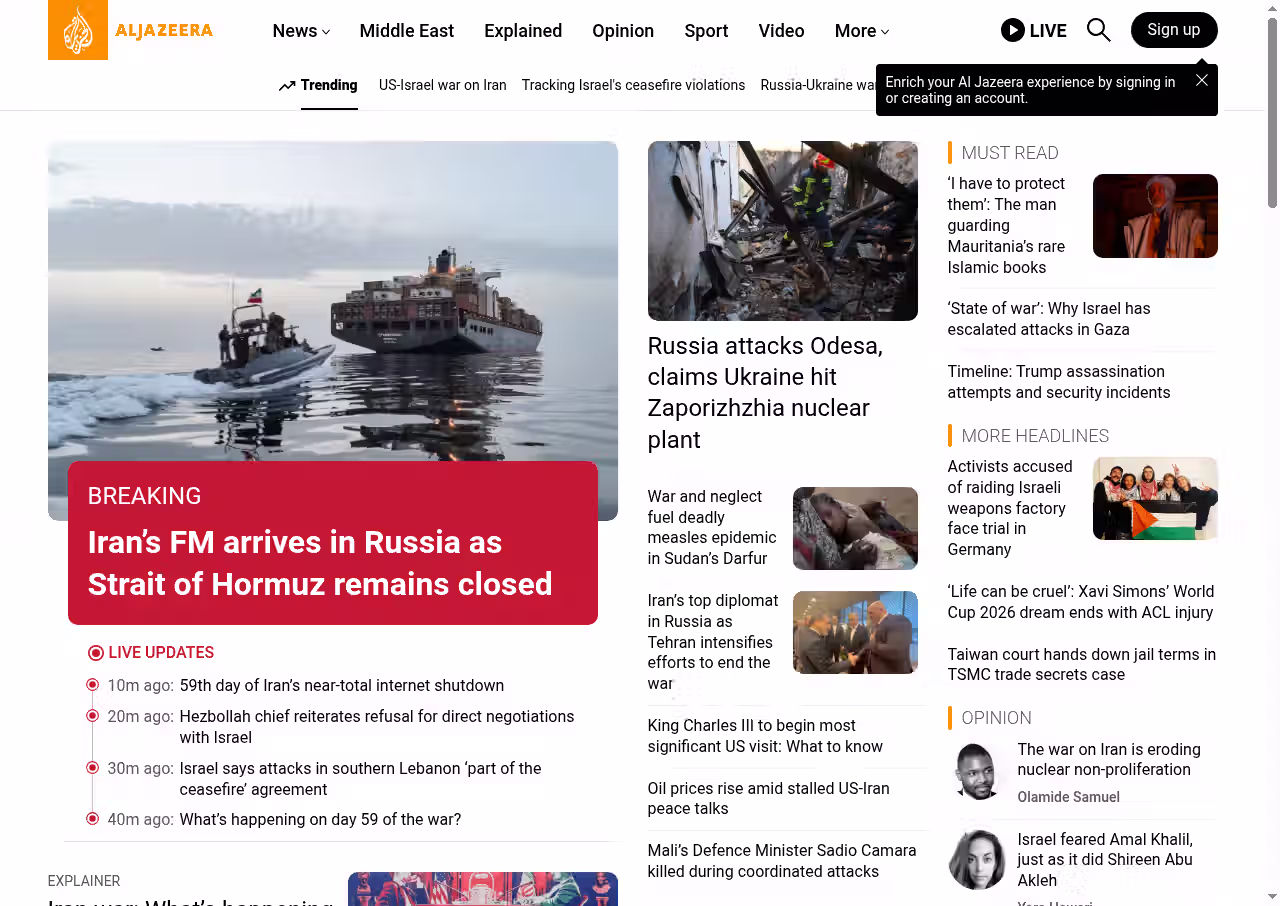Screen dimensions: 1280x906
Task: Expand the More dropdown menu
Action: click(862, 31)
